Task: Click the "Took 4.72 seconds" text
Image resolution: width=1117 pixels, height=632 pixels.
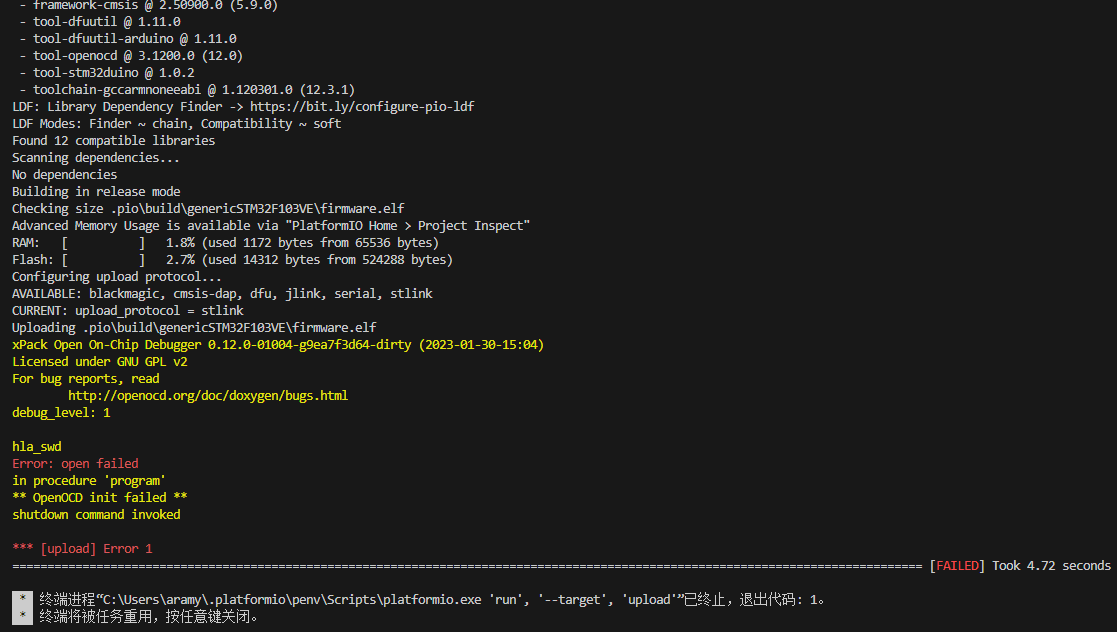Action: point(1051,566)
